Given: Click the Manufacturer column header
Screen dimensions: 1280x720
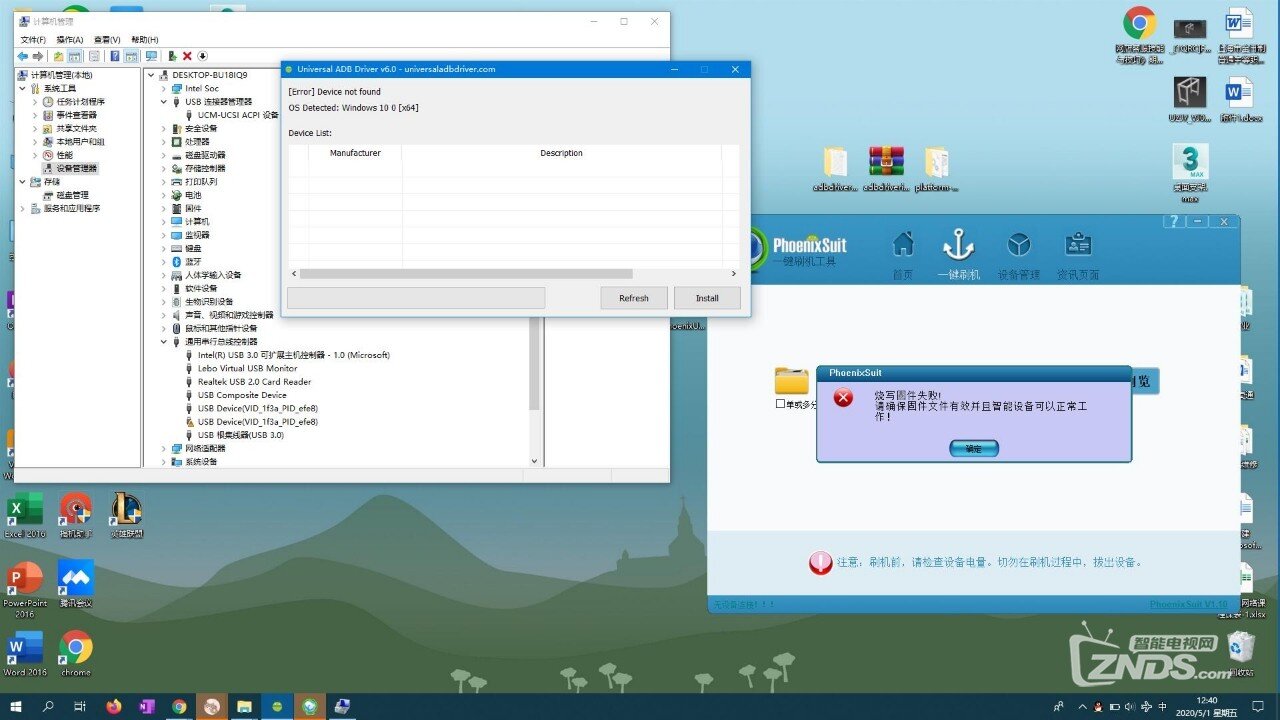Looking at the screenshot, I should pyautogui.click(x=355, y=153).
